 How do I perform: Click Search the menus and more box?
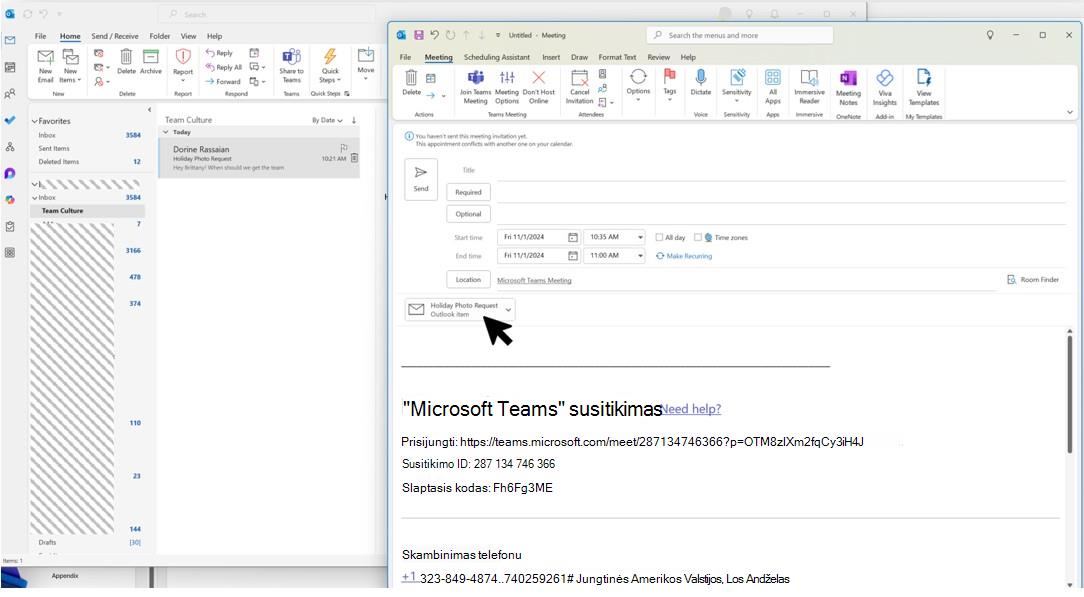[x=740, y=35]
